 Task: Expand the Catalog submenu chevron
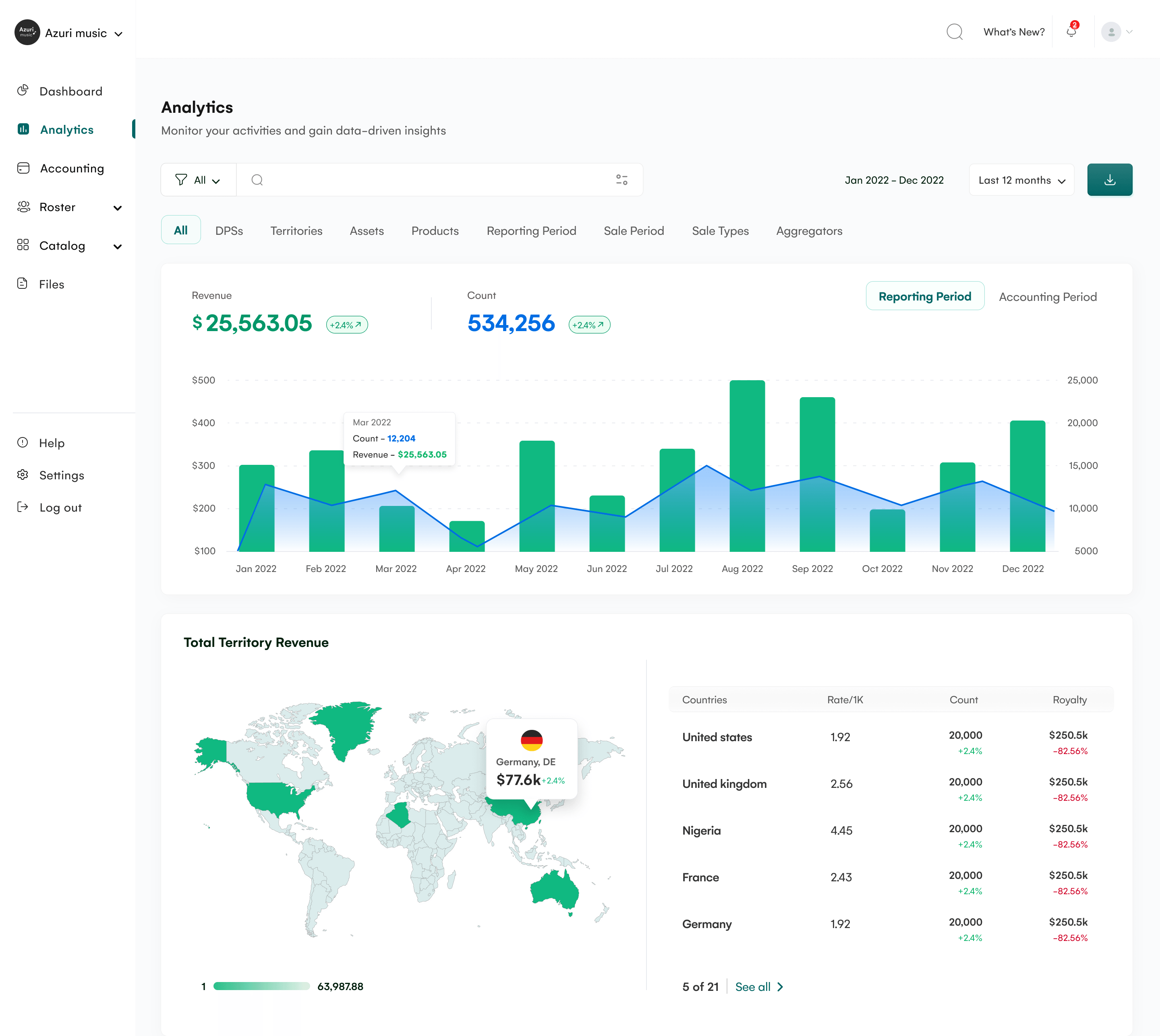point(118,247)
